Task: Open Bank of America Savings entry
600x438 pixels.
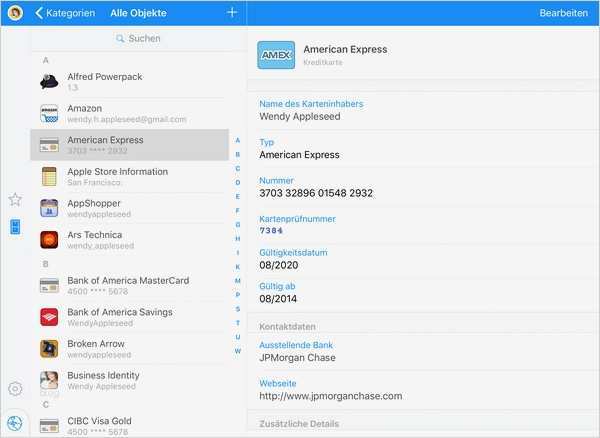Action: pos(129,317)
